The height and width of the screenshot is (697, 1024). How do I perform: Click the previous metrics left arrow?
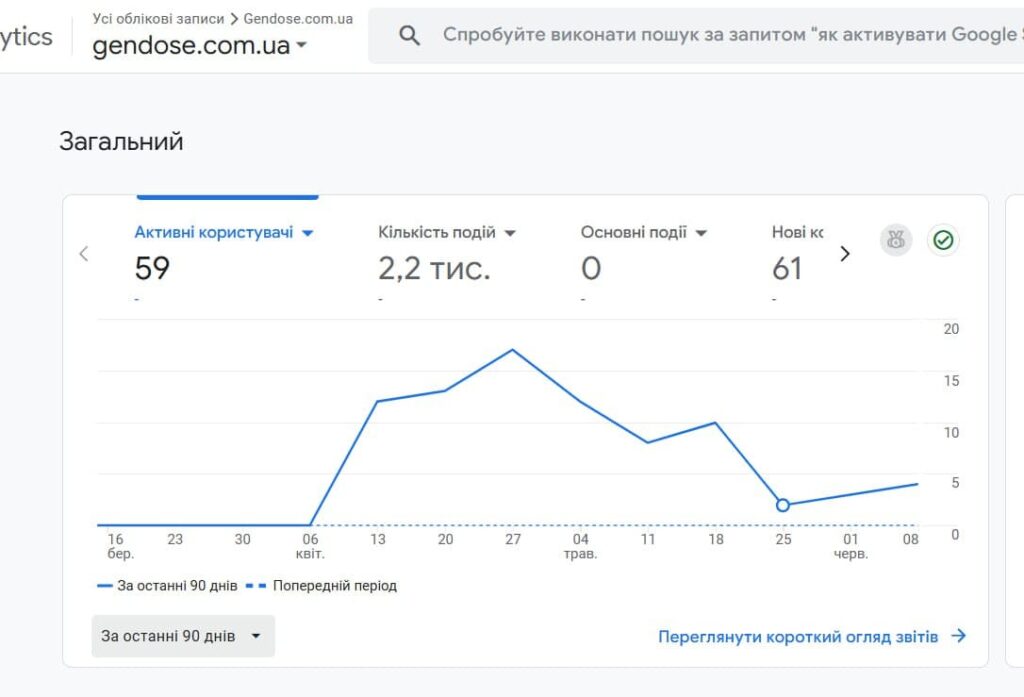click(84, 253)
